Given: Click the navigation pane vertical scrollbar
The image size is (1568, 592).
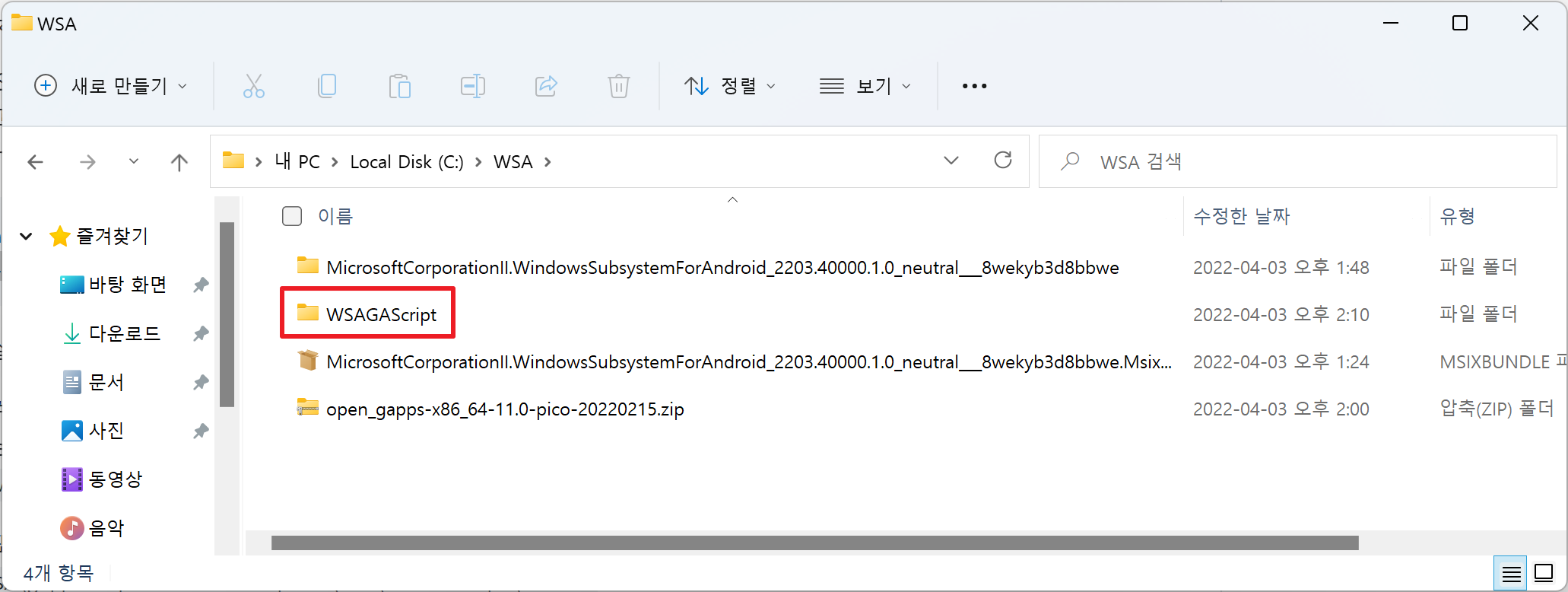Looking at the screenshot, I should pyautogui.click(x=227, y=314).
